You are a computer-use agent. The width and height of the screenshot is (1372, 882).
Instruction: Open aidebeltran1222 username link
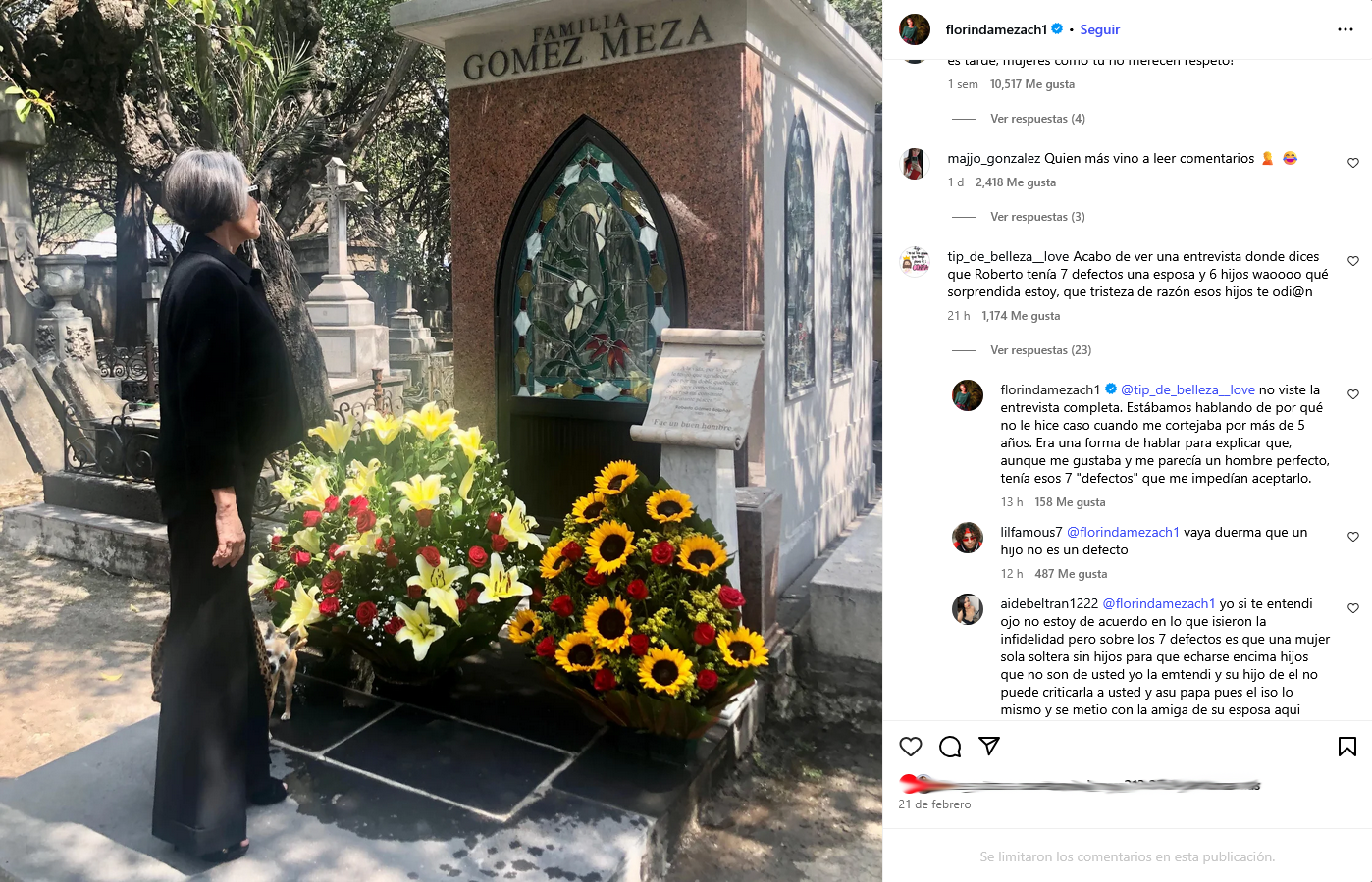click(x=1049, y=603)
